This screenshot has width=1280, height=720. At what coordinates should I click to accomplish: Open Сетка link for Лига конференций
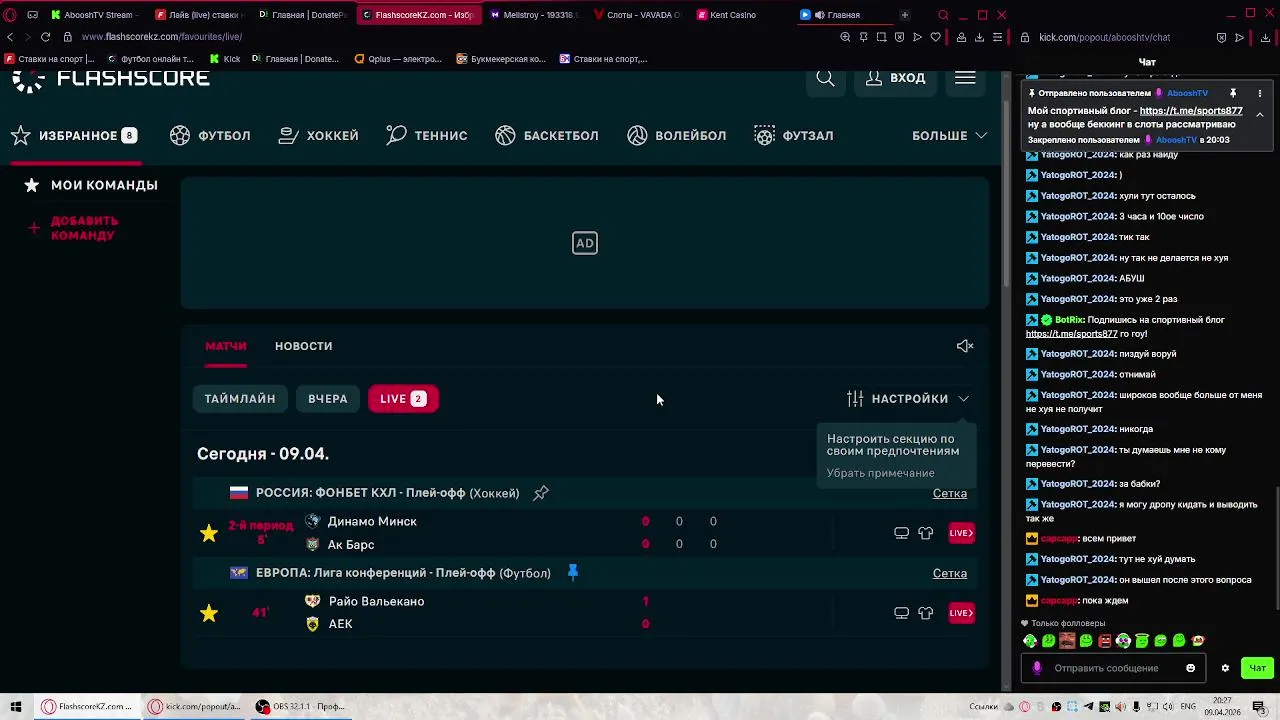(950, 574)
